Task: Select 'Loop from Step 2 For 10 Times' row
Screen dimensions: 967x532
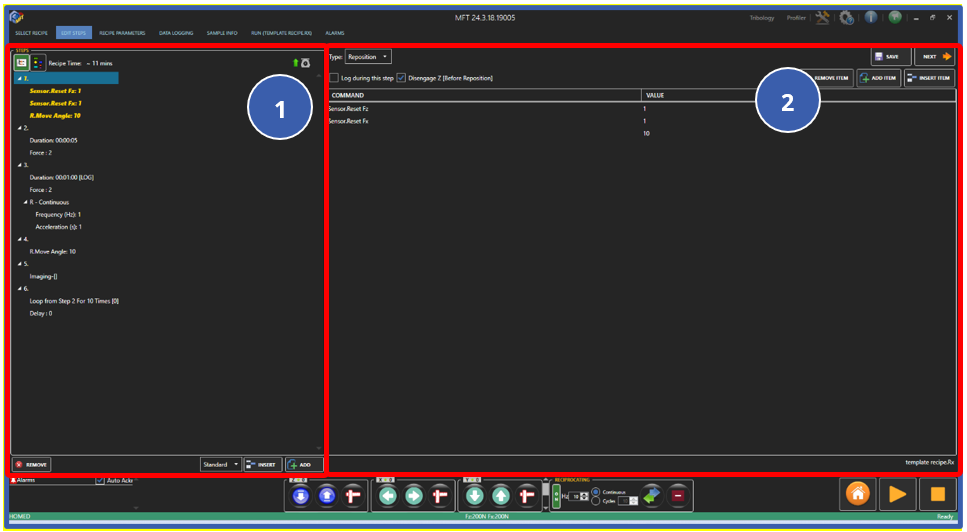Action: [x=74, y=301]
